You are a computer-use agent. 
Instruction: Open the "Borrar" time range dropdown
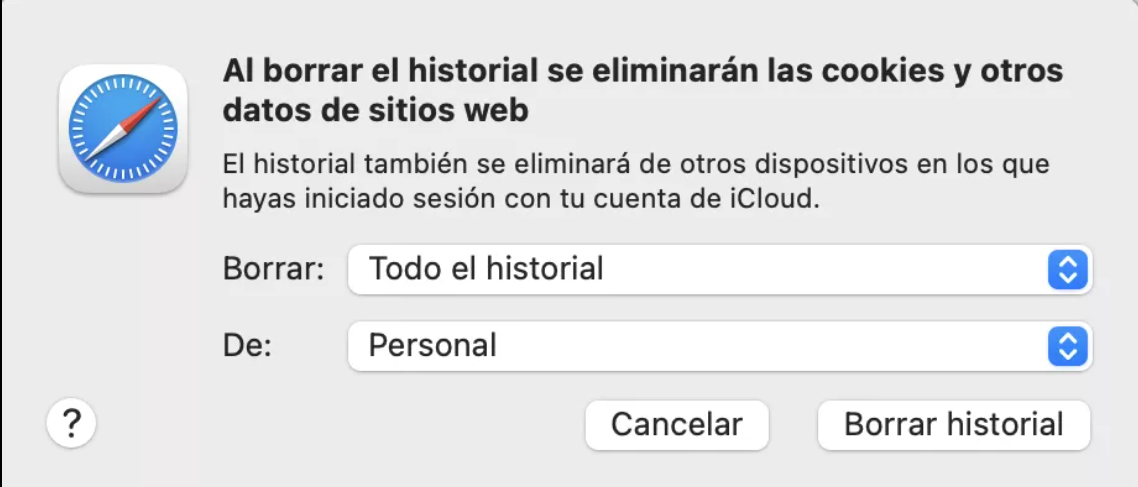coord(719,269)
